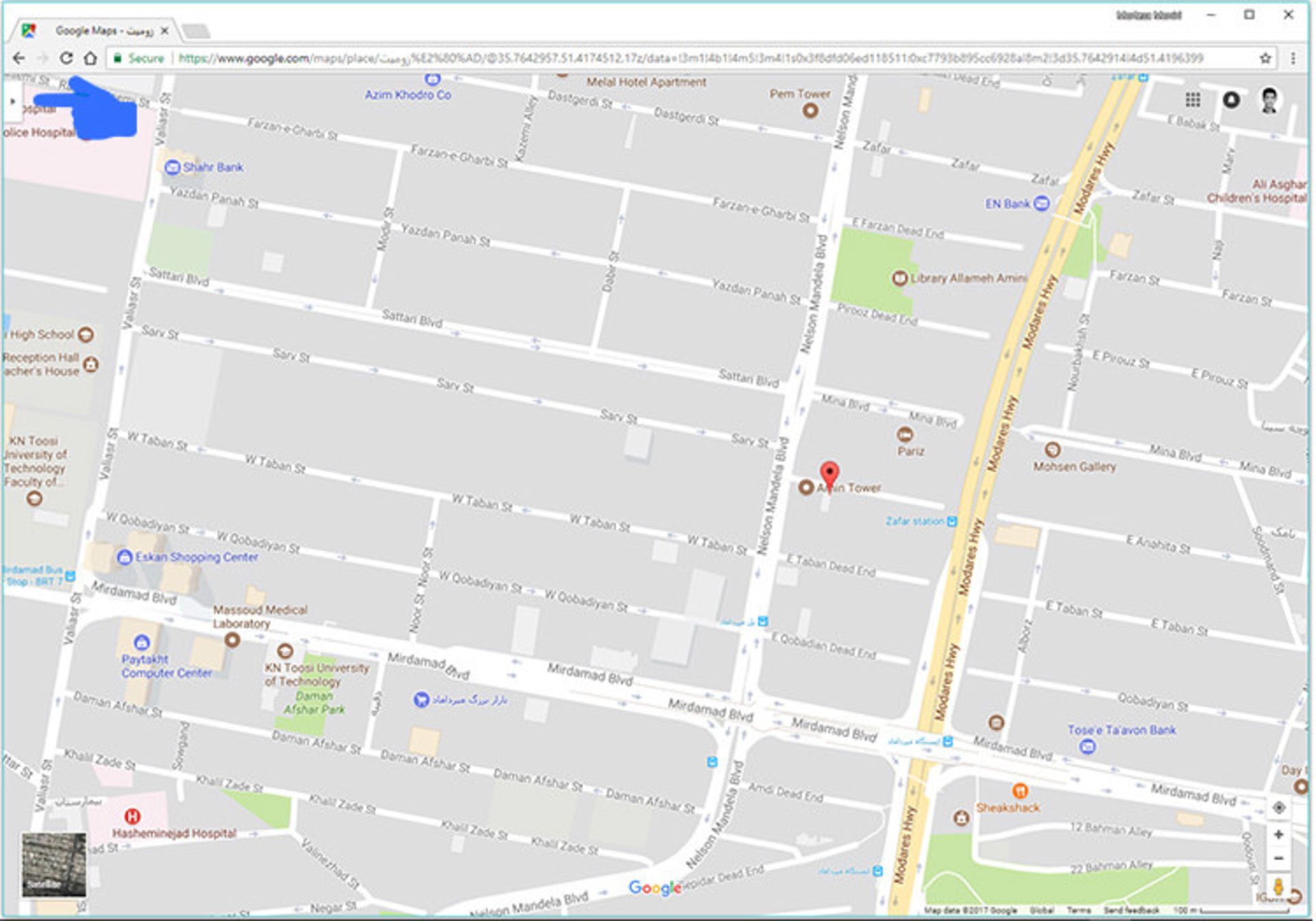
Task: Open the Terms link in map footer
Action: pos(1078,910)
